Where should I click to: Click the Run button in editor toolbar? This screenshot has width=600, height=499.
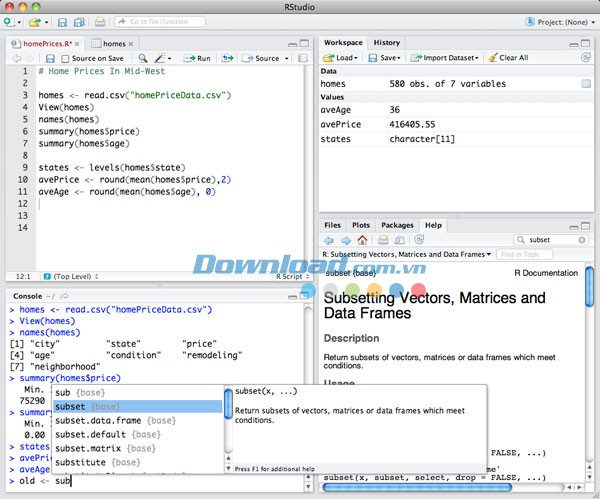click(x=197, y=59)
